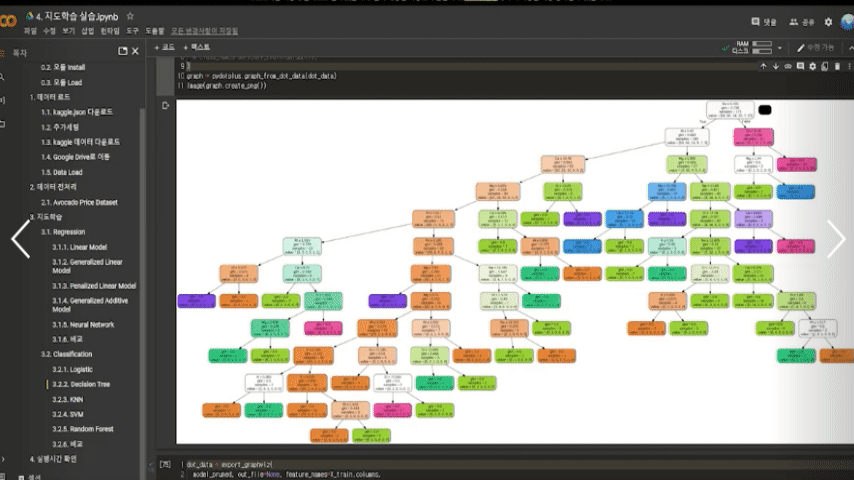
Task: Open table of contents in new window icon
Action: click(123, 51)
